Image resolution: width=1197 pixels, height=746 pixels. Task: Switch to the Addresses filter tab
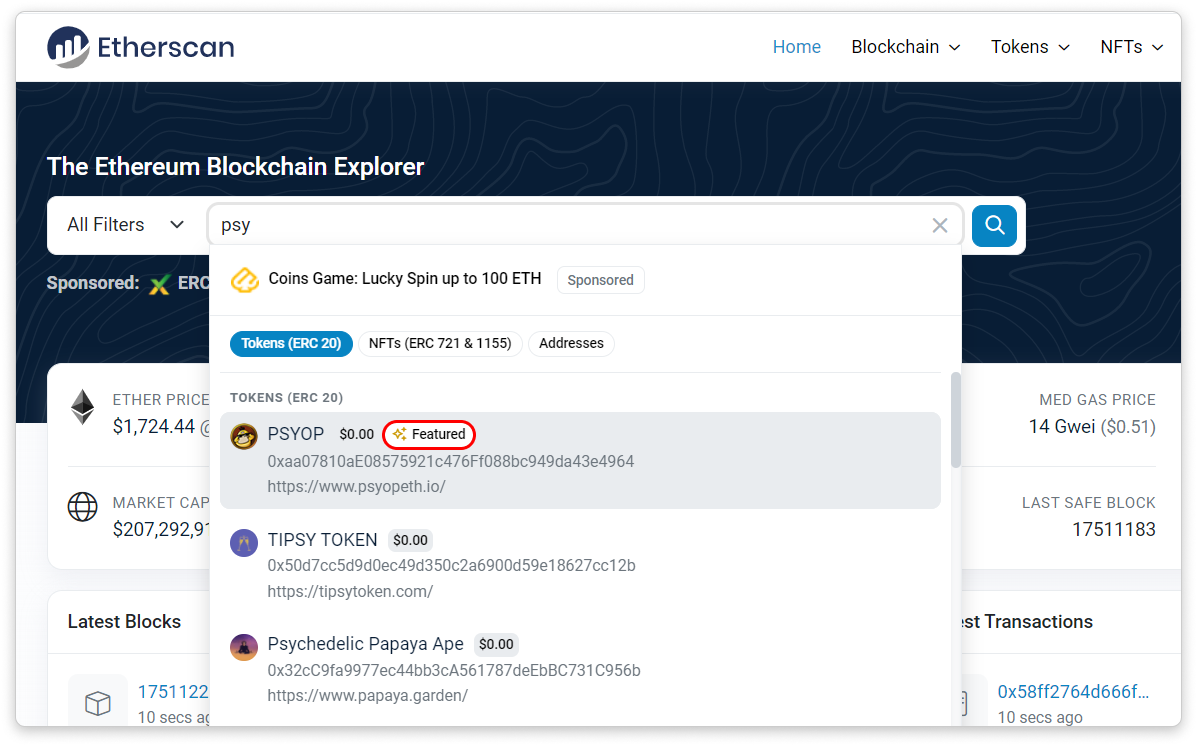[x=571, y=344]
